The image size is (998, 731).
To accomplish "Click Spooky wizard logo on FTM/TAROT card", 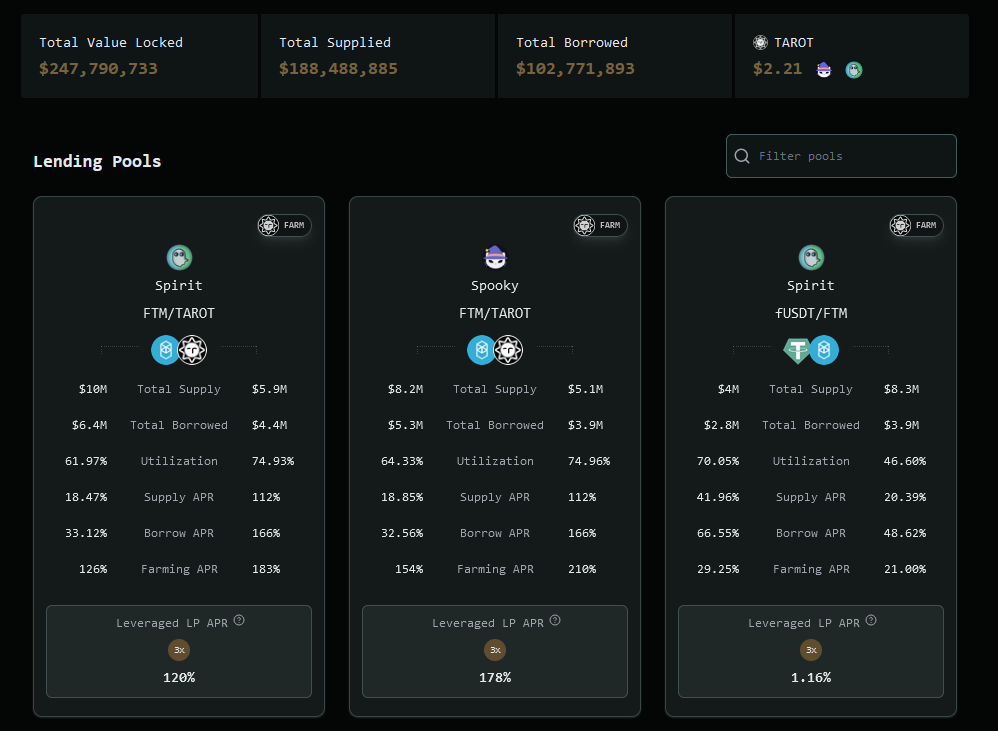I will pyautogui.click(x=495, y=258).
